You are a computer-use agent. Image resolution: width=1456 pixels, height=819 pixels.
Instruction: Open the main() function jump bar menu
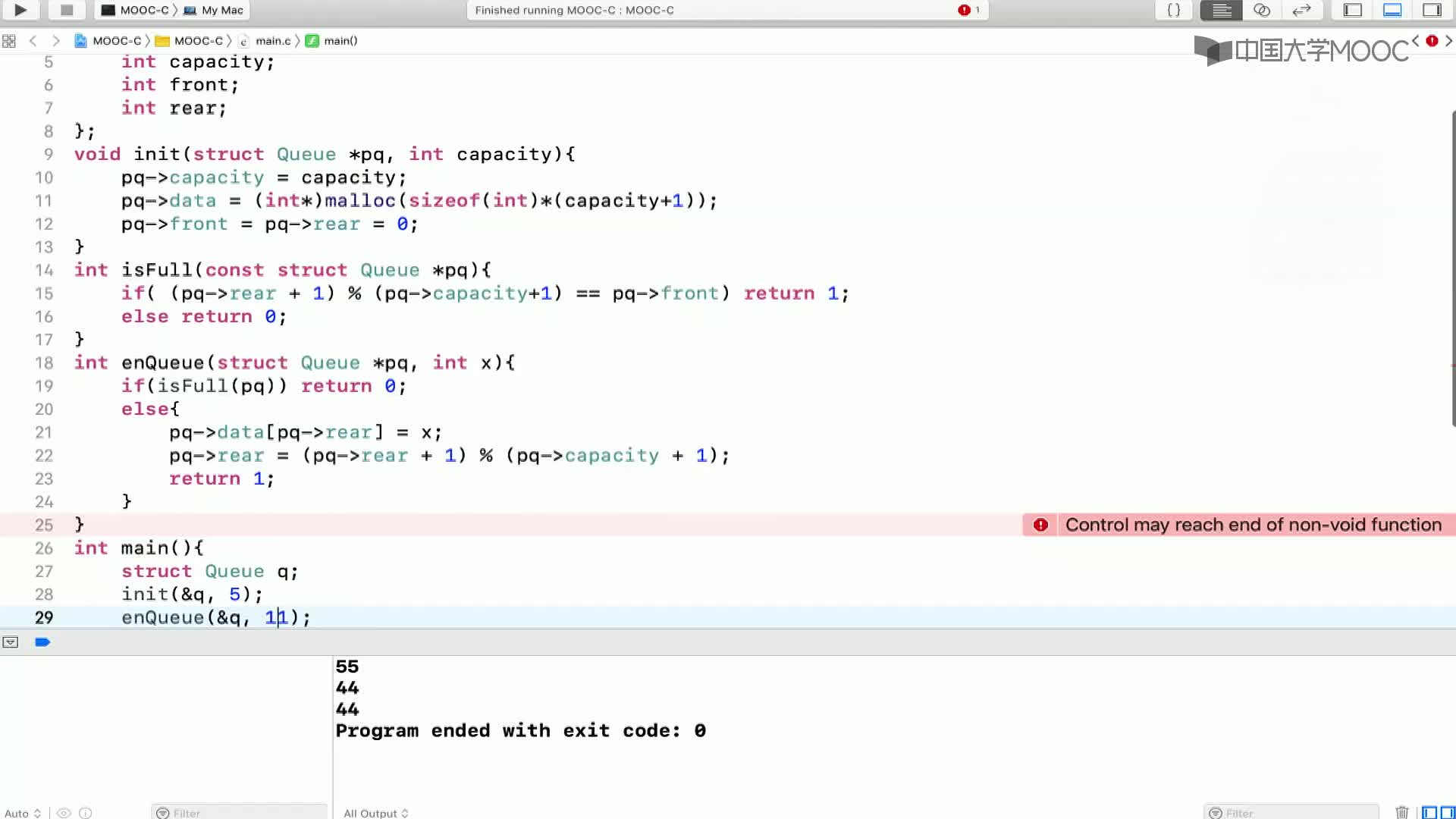click(332, 41)
